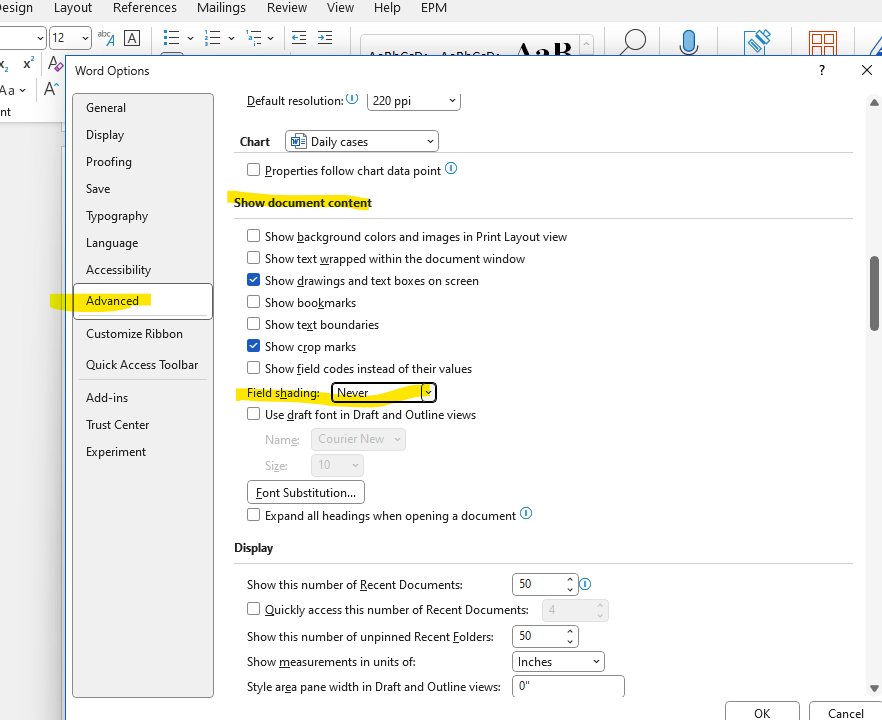882x720 pixels.
Task: Select Trust Center category
Action: (143, 425)
